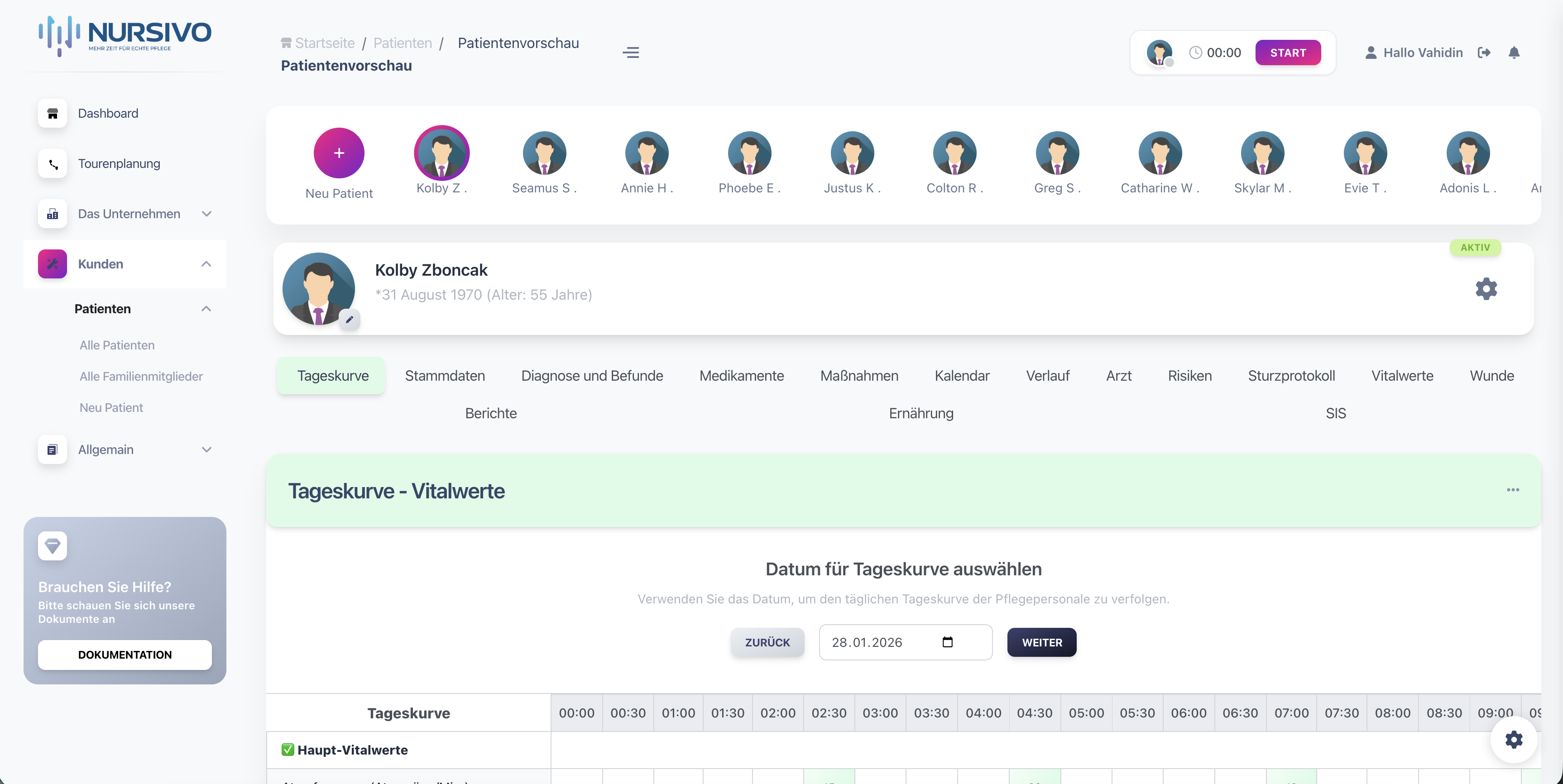Open Dashboard sidebar icon

pyautogui.click(x=52, y=114)
